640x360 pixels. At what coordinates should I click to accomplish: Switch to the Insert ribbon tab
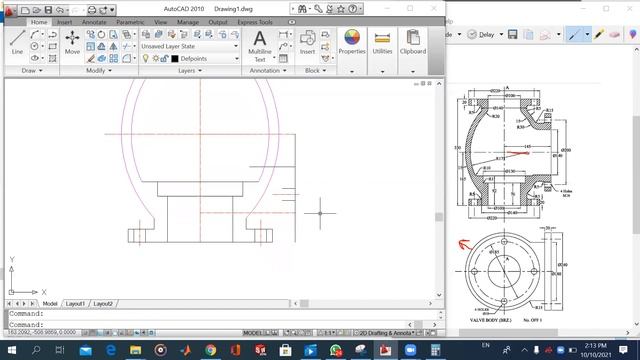pyautogui.click(x=64, y=22)
